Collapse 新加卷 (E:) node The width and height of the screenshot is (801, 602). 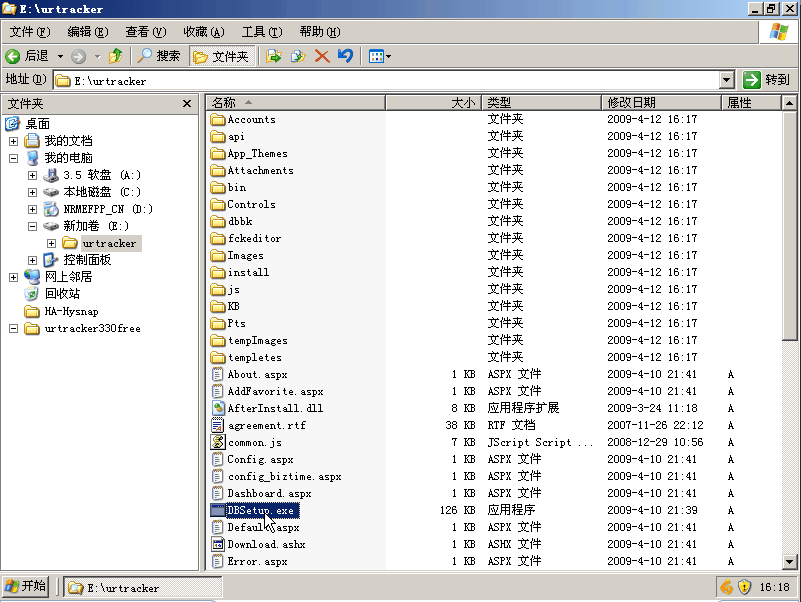(32, 226)
